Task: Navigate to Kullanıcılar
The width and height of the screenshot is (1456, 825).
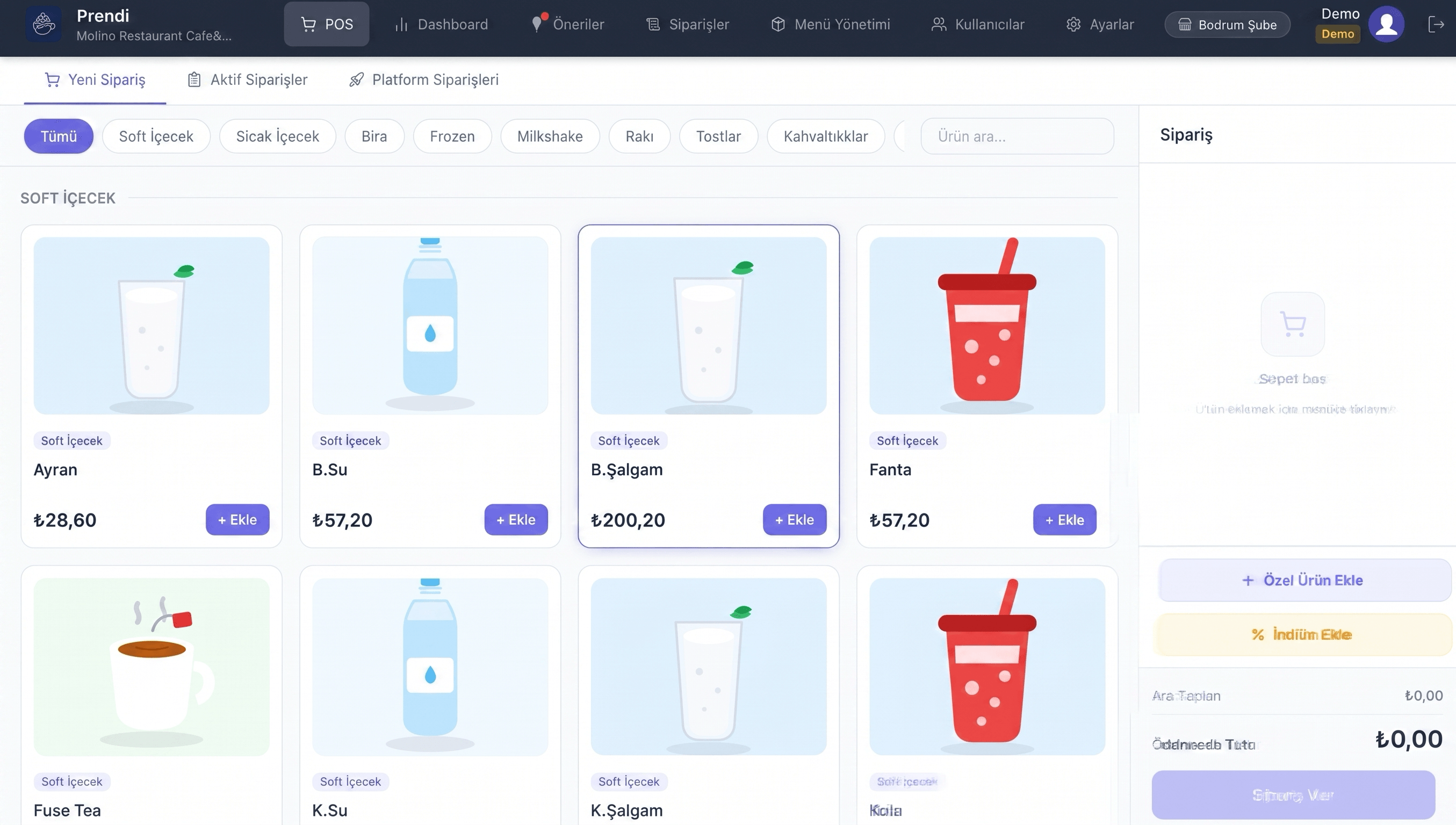Action: point(978,24)
